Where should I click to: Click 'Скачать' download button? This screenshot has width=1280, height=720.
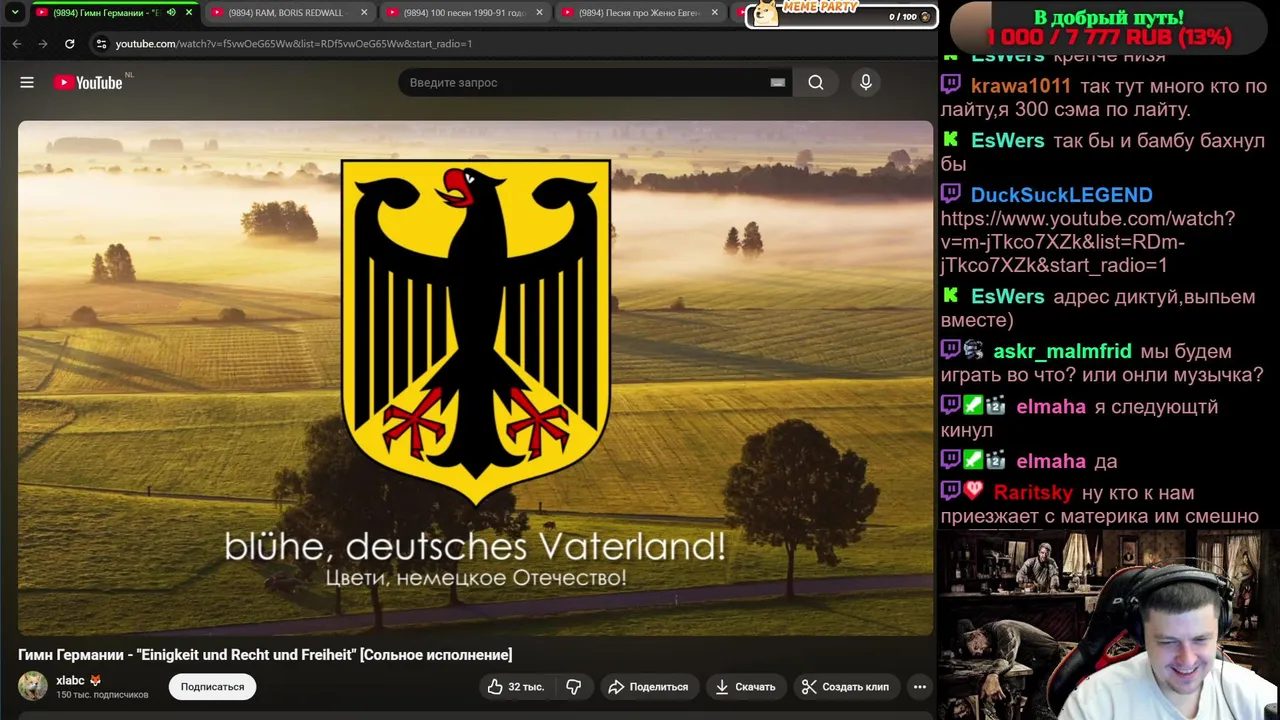point(746,687)
